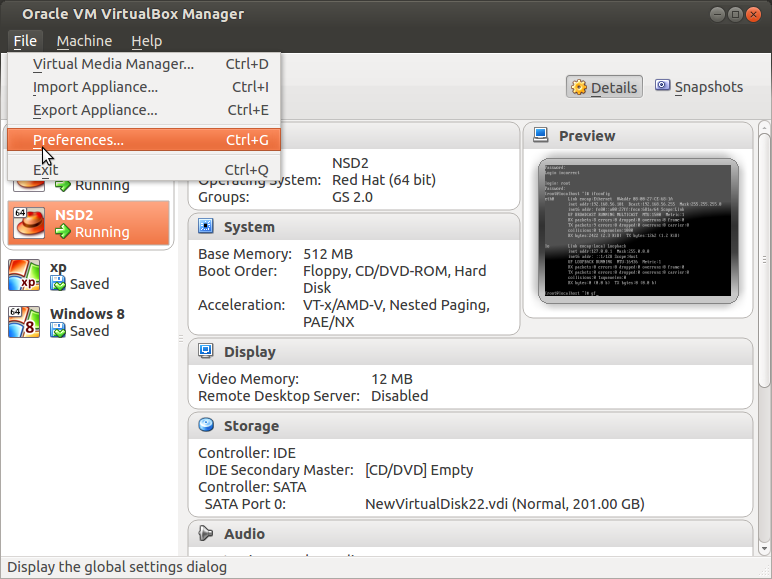The height and width of the screenshot is (579, 772).
Task: Click 'Red Hat (64 bit)' operating system value
Action: click(384, 180)
